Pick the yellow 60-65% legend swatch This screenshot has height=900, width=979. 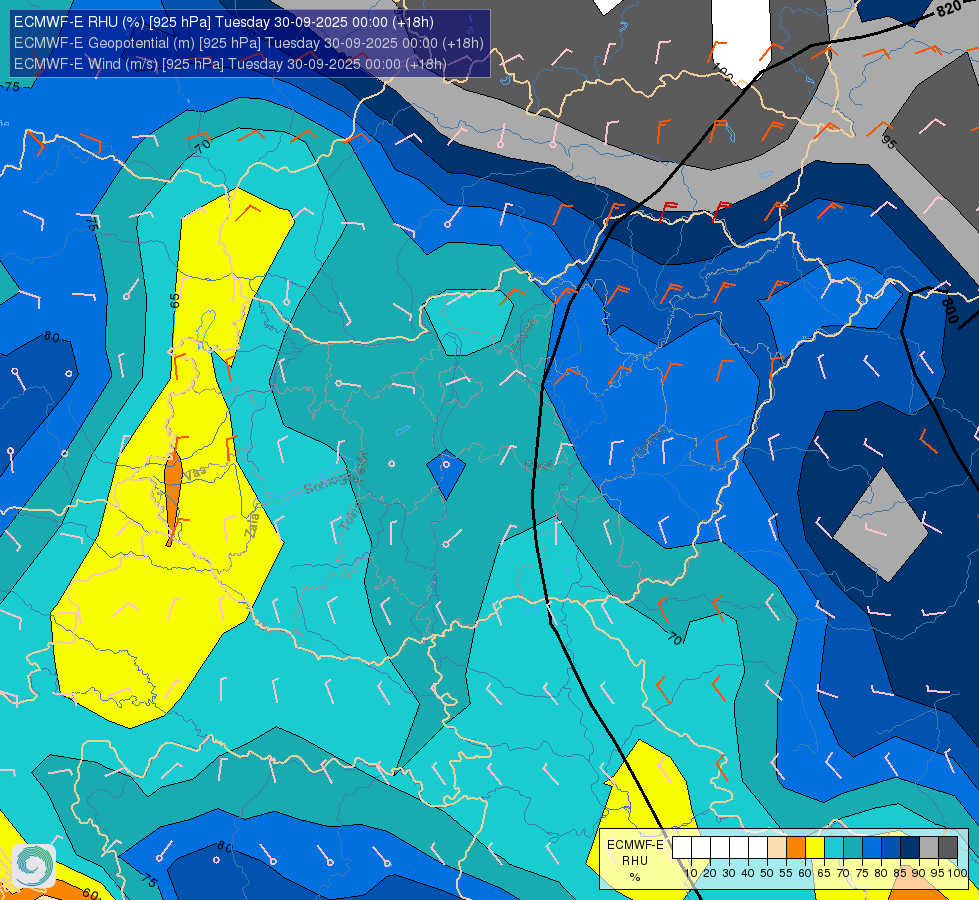click(815, 848)
